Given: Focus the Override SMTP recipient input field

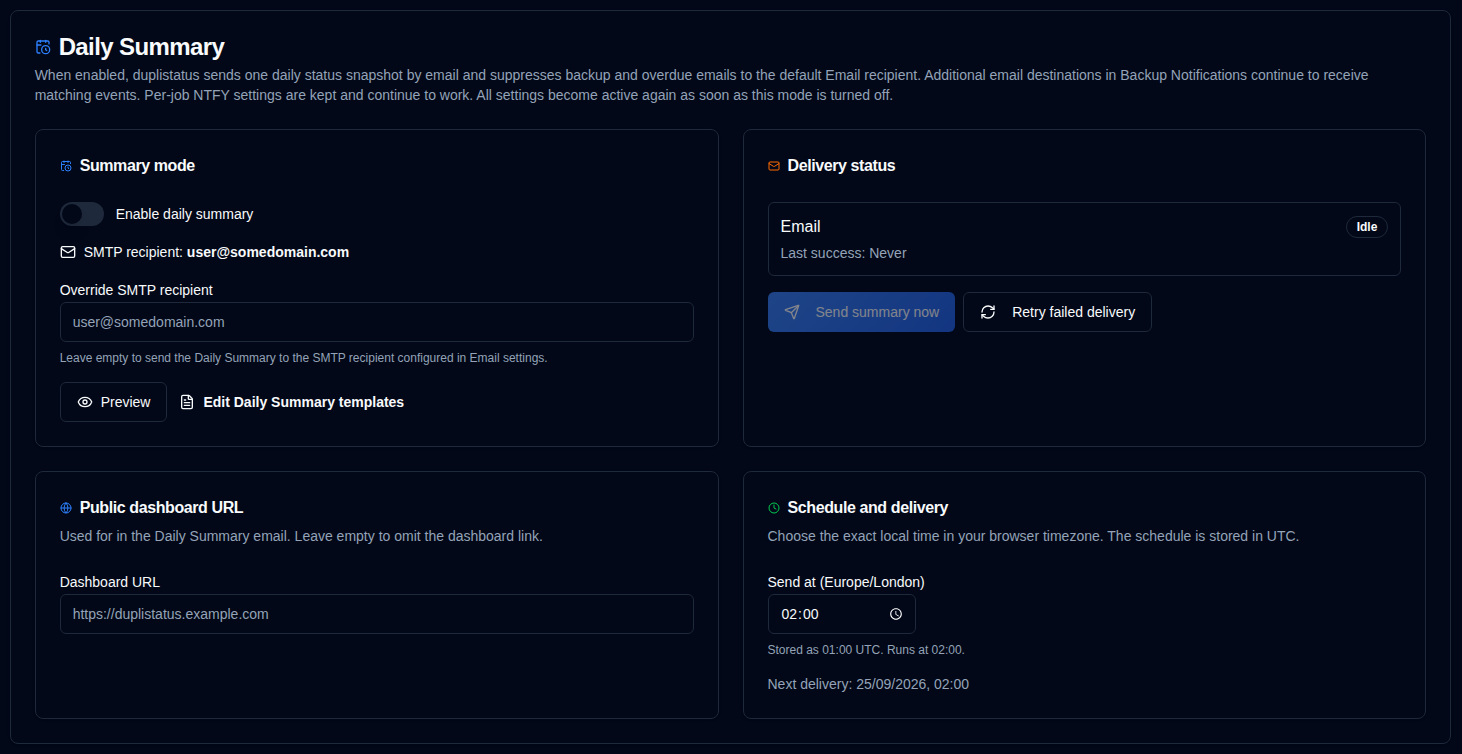Looking at the screenshot, I should (377, 322).
